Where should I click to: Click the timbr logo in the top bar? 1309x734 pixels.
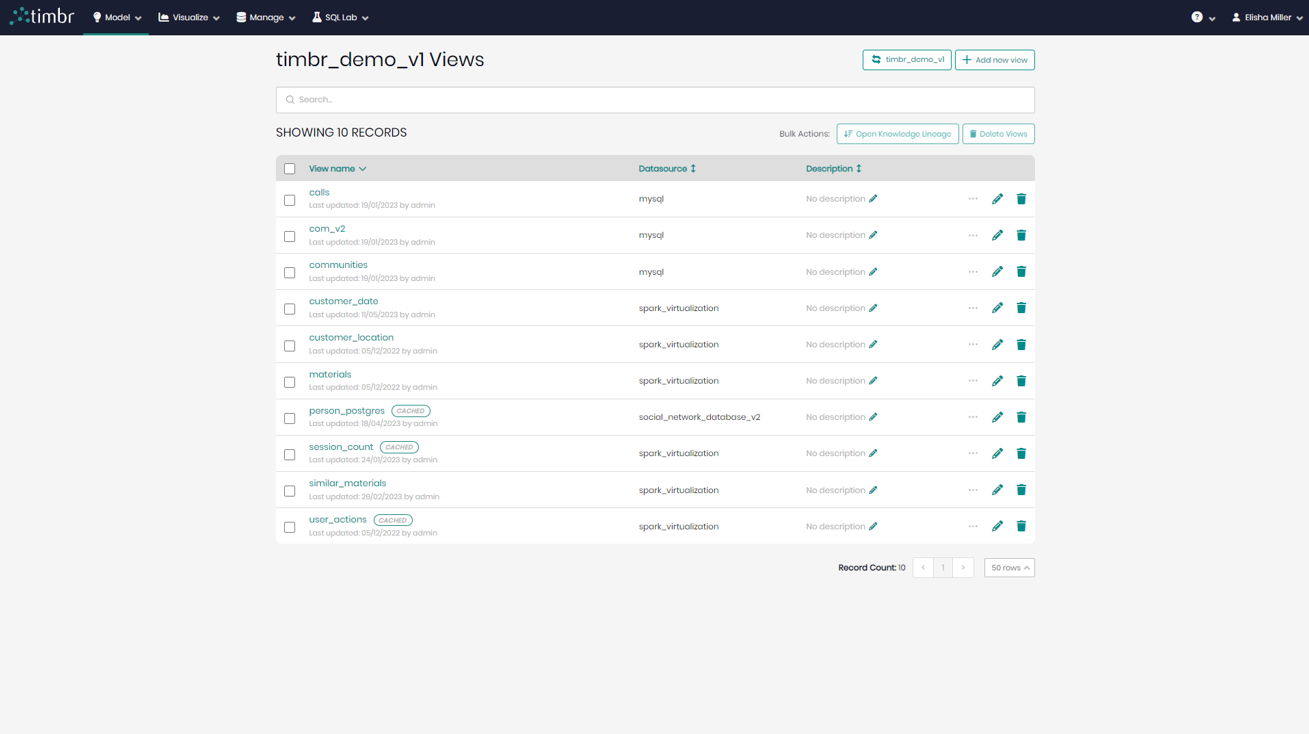click(41, 15)
